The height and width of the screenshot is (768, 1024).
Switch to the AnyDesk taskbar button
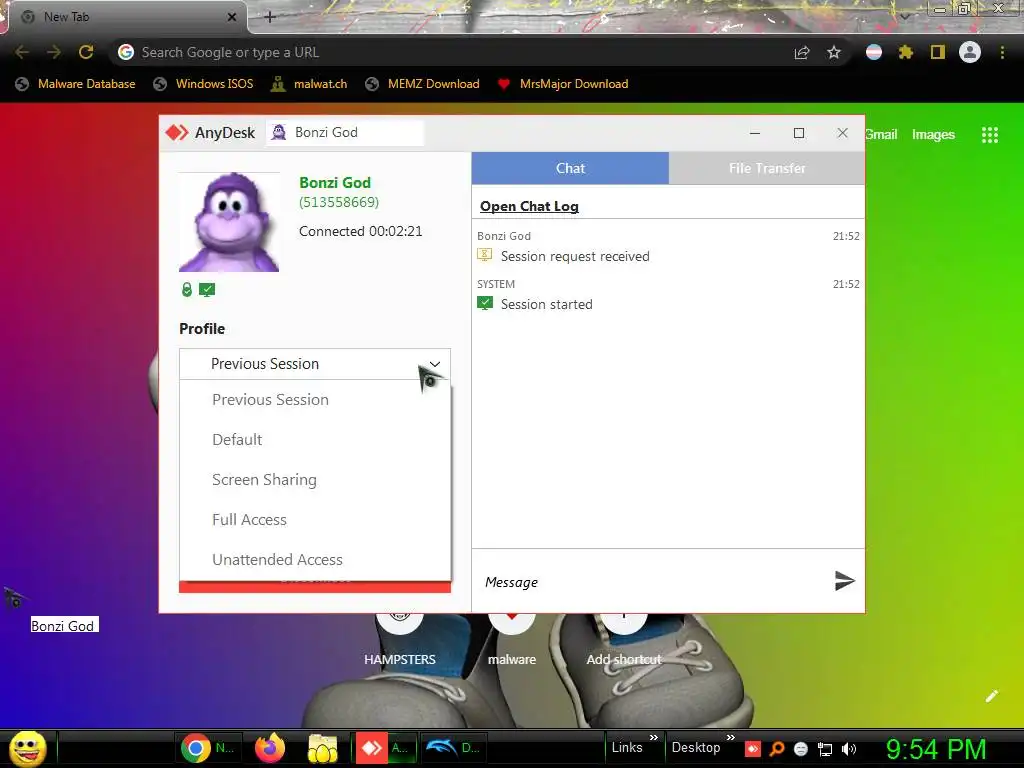[383, 748]
